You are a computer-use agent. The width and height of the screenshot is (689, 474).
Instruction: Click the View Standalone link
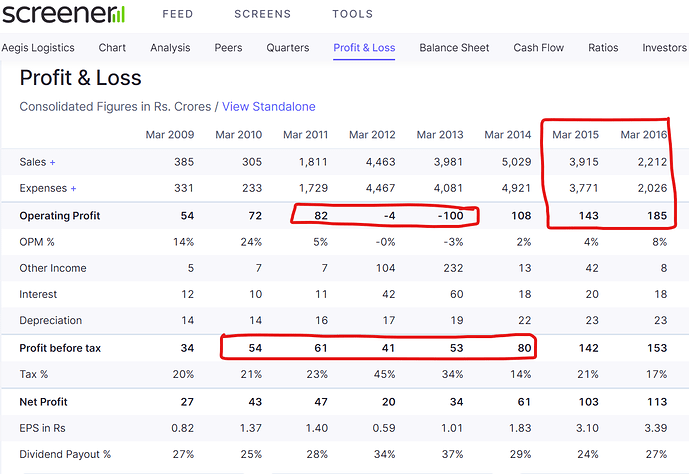(268, 107)
